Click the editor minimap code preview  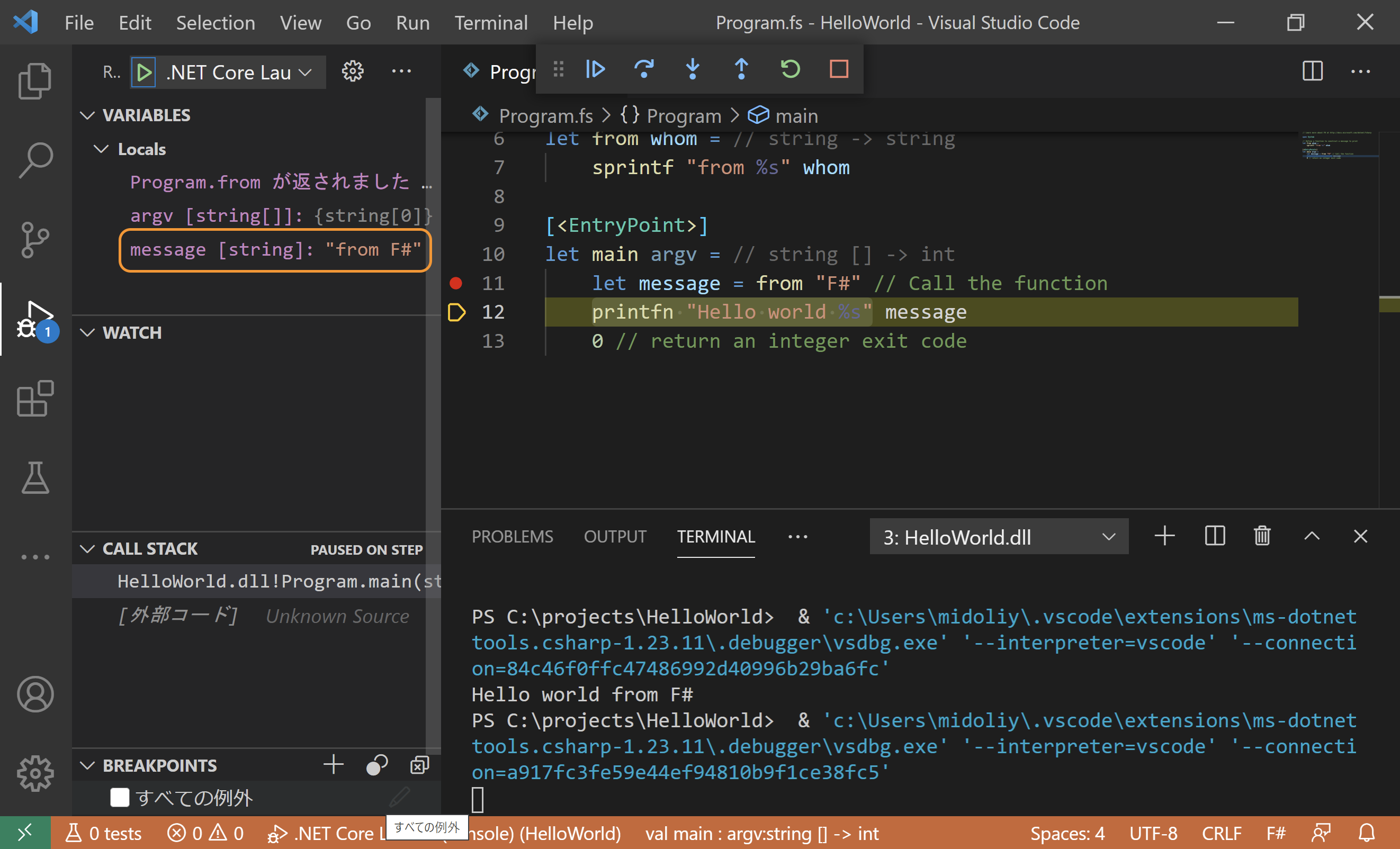pyautogui.click(x=1338, y=147)
